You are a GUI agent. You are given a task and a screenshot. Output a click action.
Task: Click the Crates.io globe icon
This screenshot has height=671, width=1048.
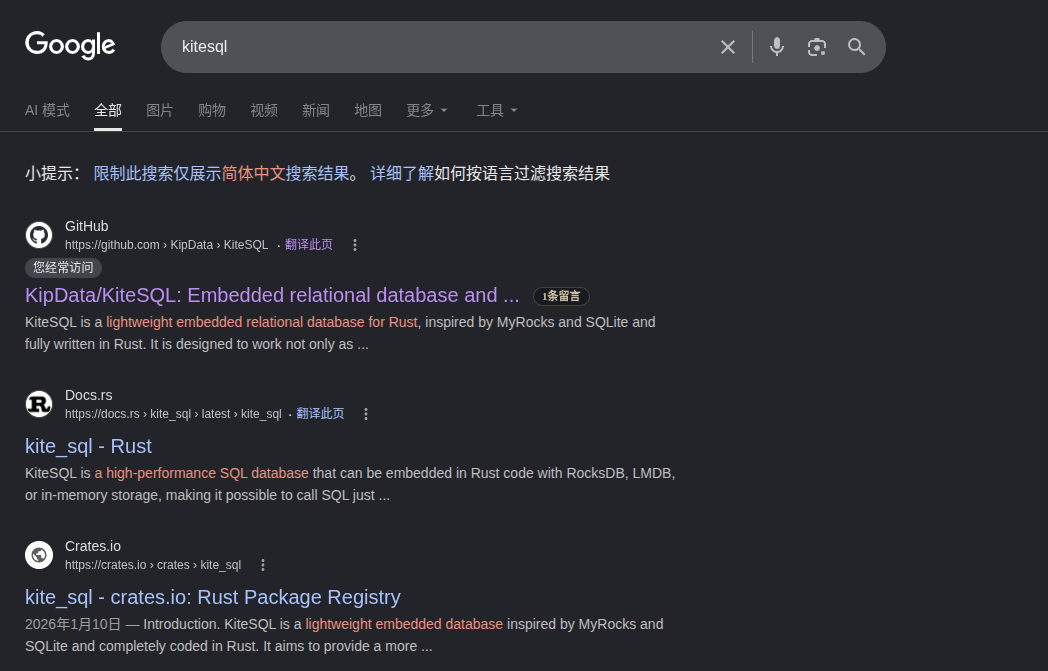pos(39,555)
